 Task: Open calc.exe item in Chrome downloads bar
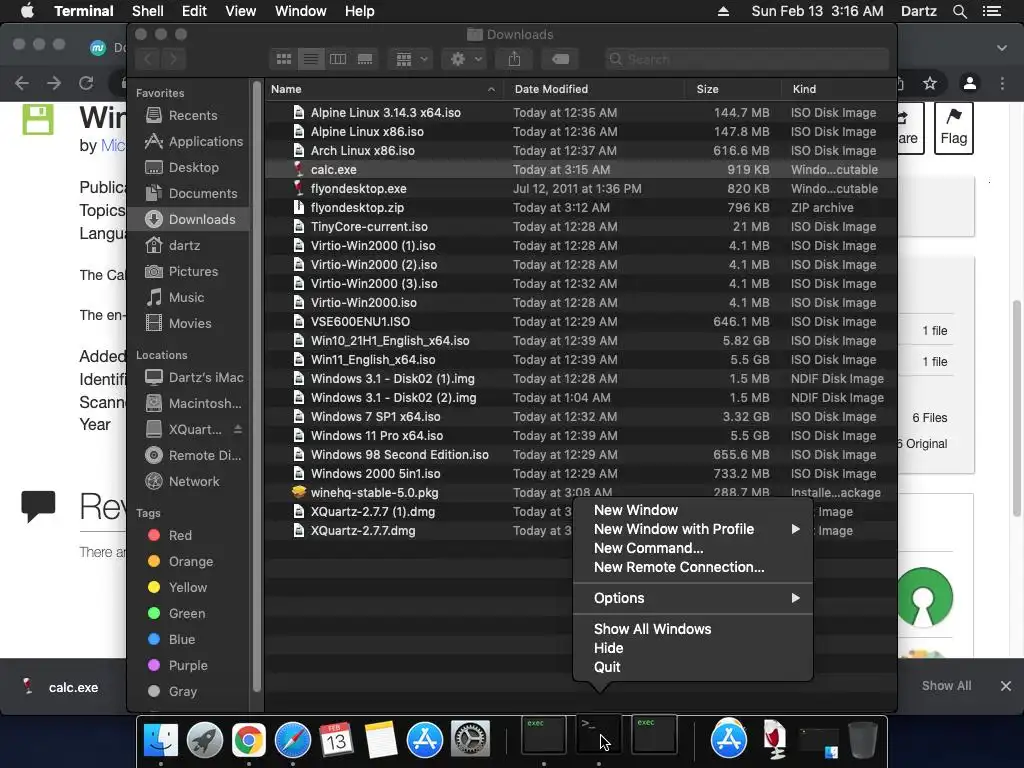62,687
